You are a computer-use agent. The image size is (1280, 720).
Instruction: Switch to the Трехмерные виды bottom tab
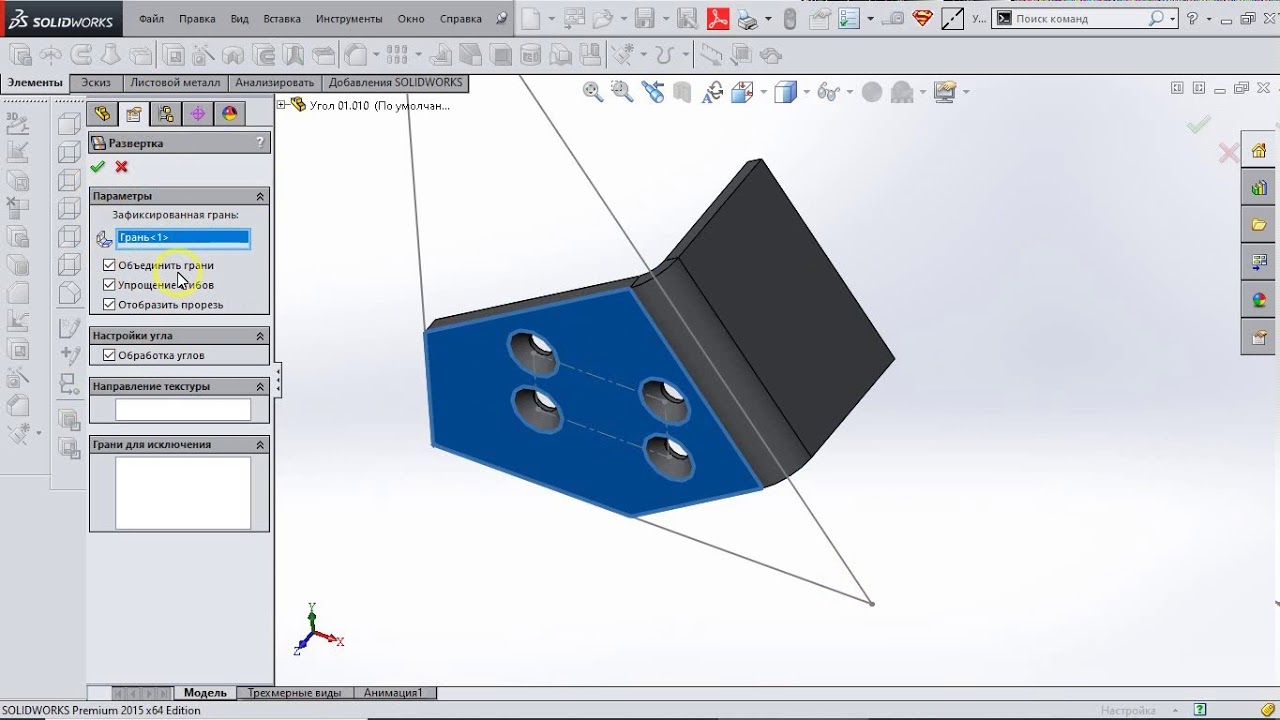(x=294, y=693)
